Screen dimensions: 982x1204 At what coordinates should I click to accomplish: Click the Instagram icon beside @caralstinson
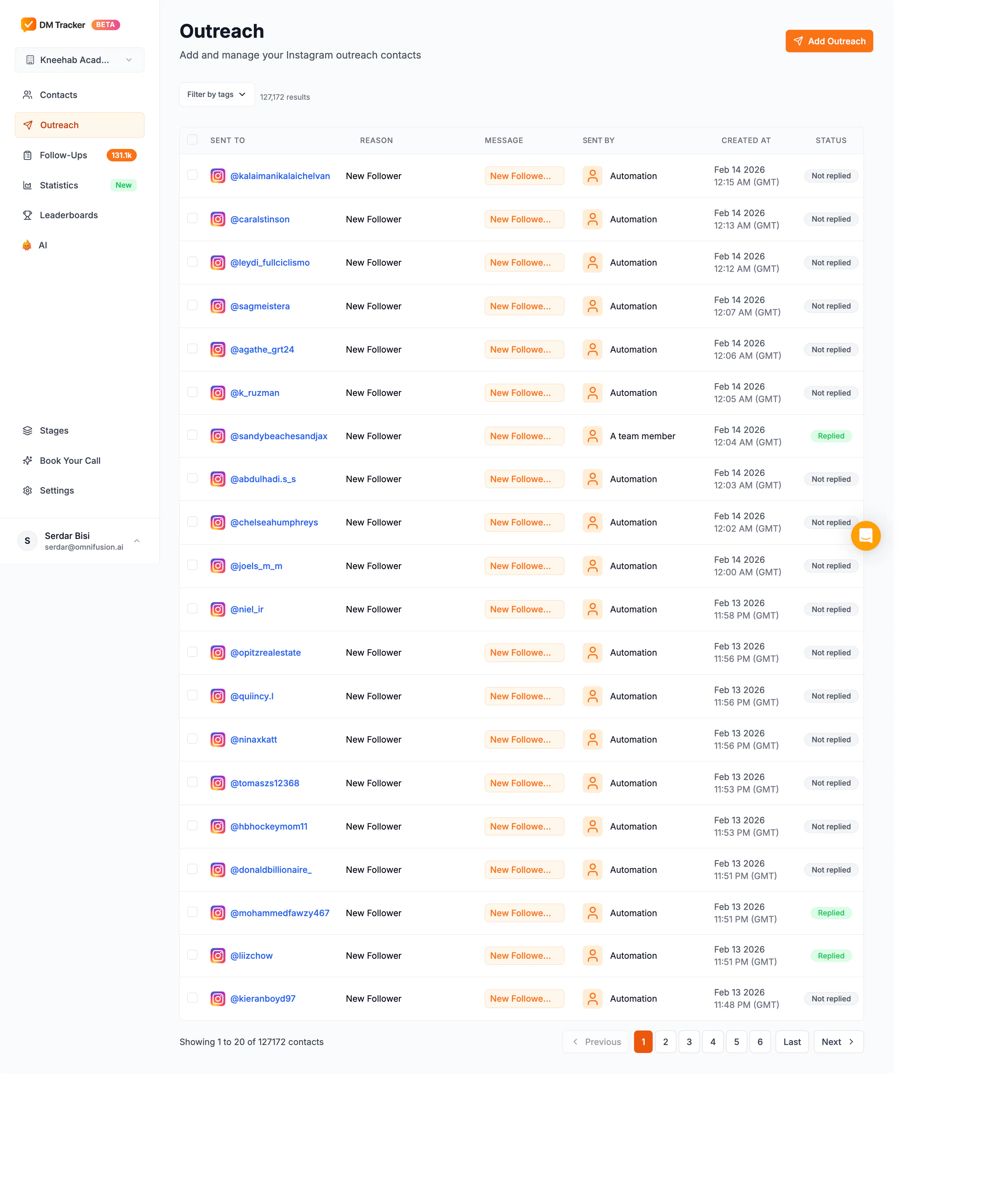click(x=218, y=219)
